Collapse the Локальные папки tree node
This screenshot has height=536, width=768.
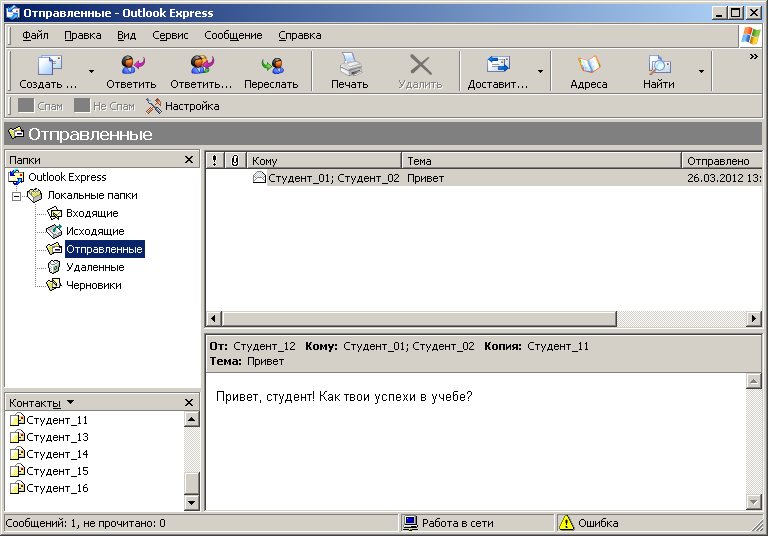[x=17, y=196]
